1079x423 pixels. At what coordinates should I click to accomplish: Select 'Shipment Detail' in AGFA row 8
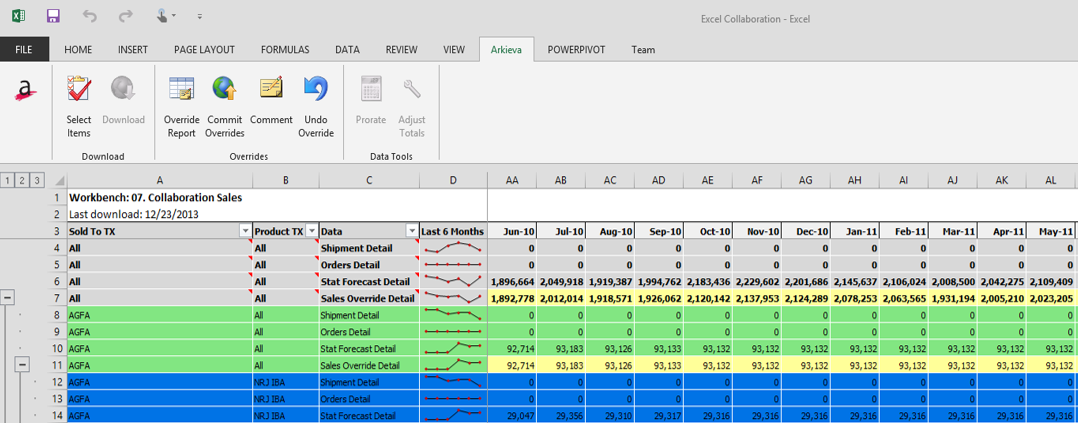369,315
